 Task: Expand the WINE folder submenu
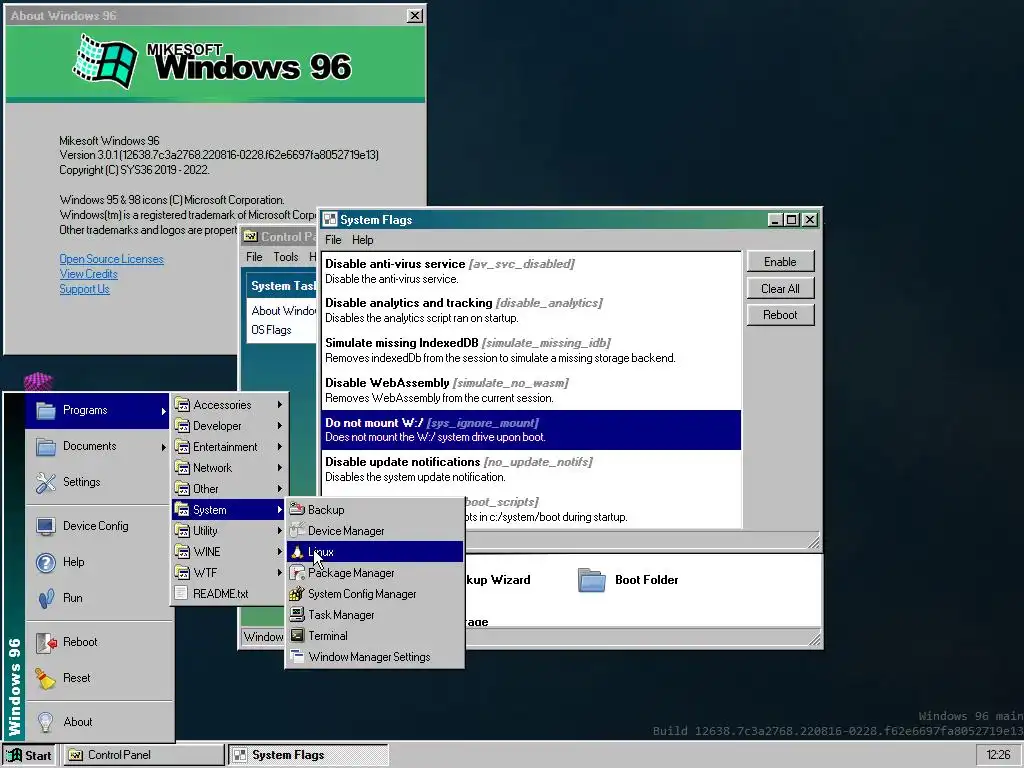click(x=229, y=552)
